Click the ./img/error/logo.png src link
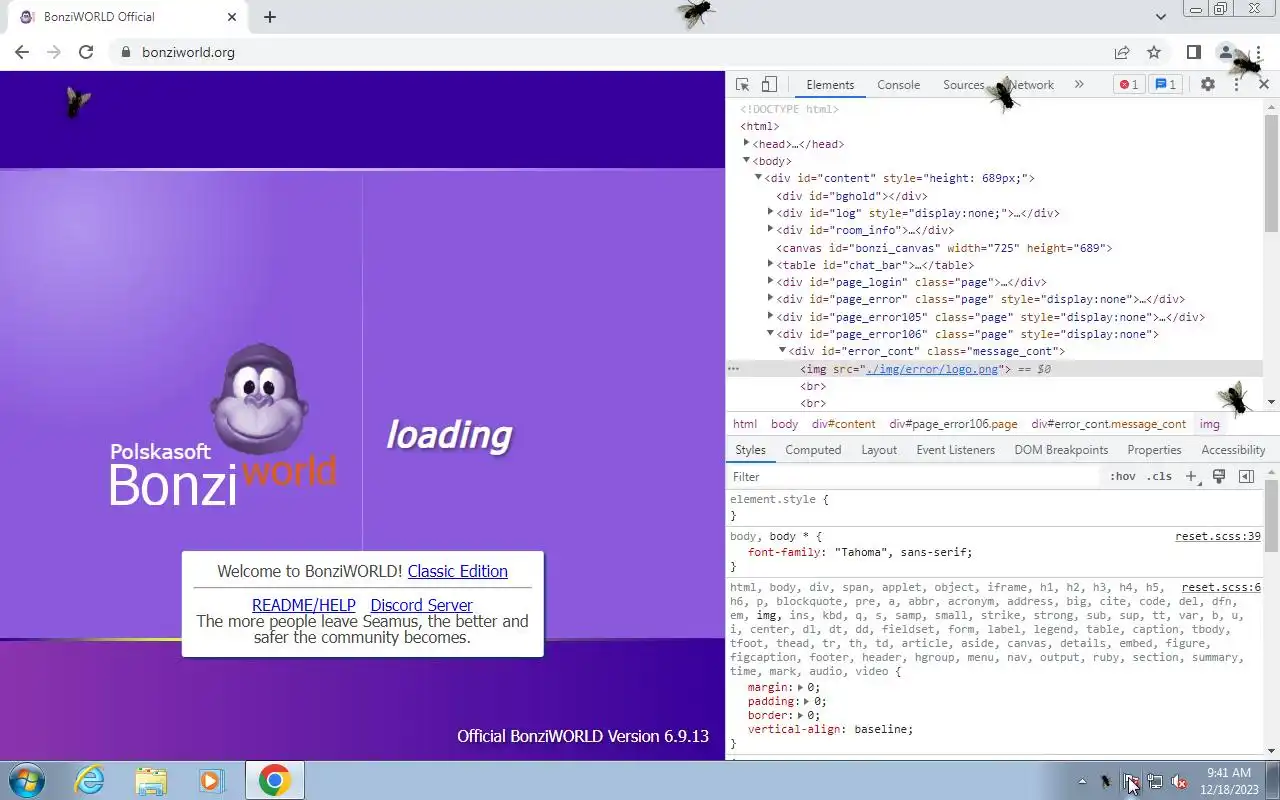The width and height of the screenshot is (1280, 800). coord(932,369)
